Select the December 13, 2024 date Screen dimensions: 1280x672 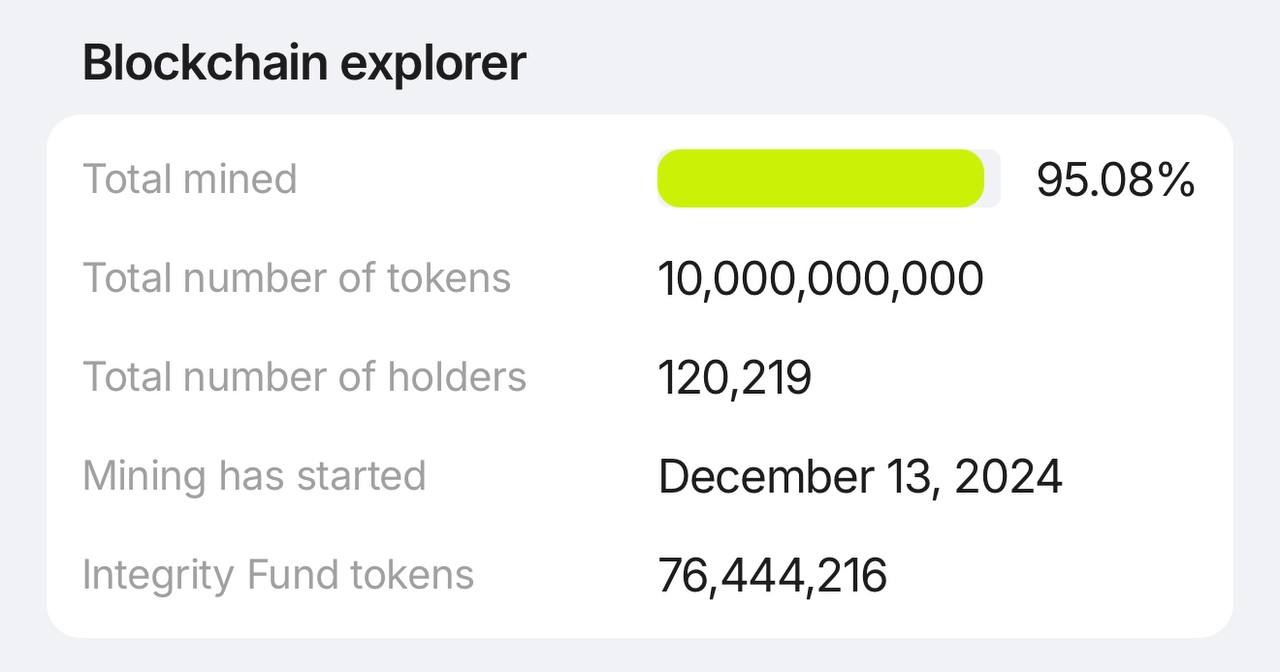(x=860, y=477)
